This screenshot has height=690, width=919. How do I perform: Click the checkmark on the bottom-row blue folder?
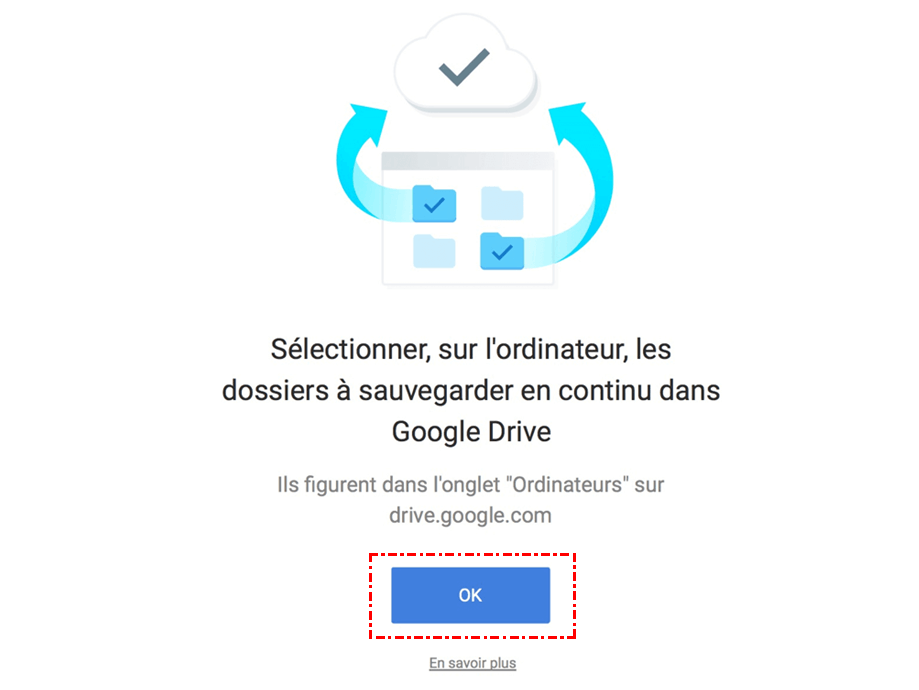pos(502,253)
